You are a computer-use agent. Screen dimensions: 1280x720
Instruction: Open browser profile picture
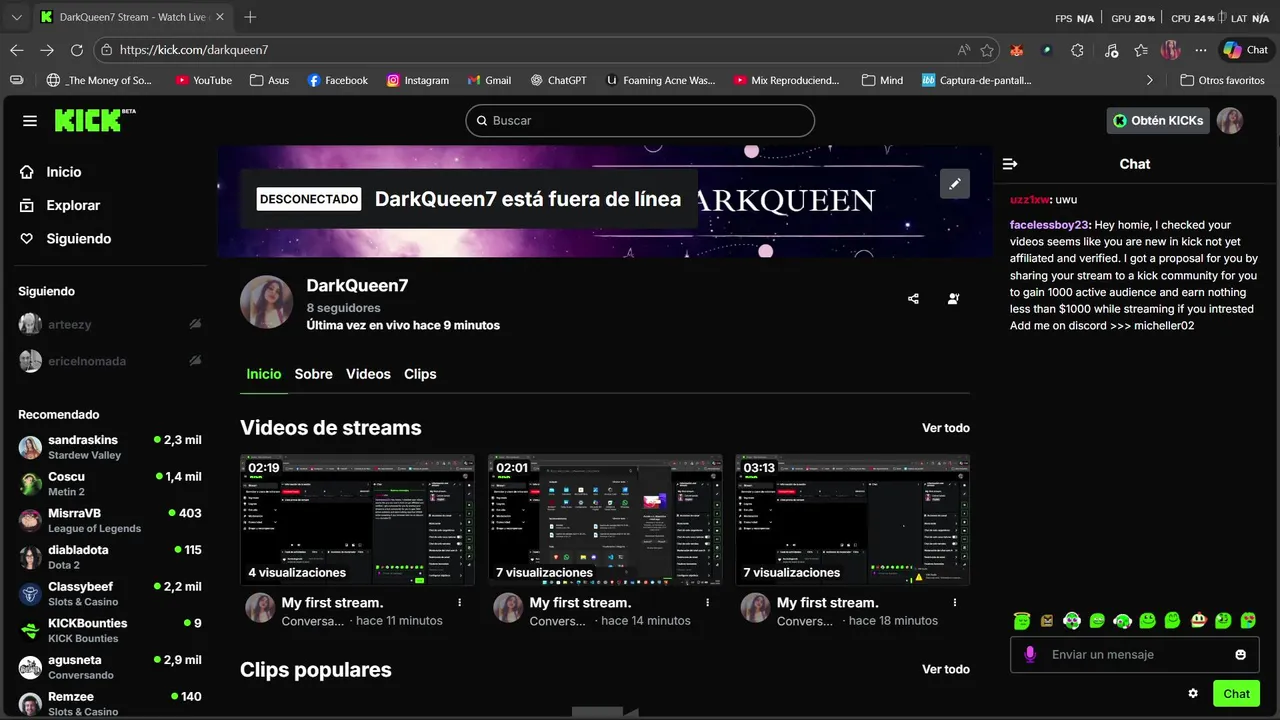click(x=1171, y=50)
